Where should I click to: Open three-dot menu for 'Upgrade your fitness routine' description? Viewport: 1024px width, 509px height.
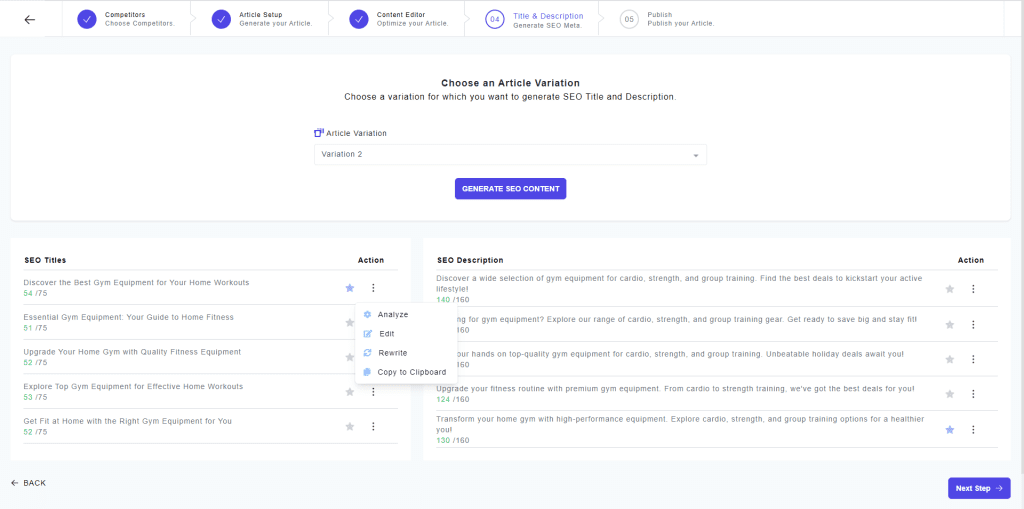point(972,394)
